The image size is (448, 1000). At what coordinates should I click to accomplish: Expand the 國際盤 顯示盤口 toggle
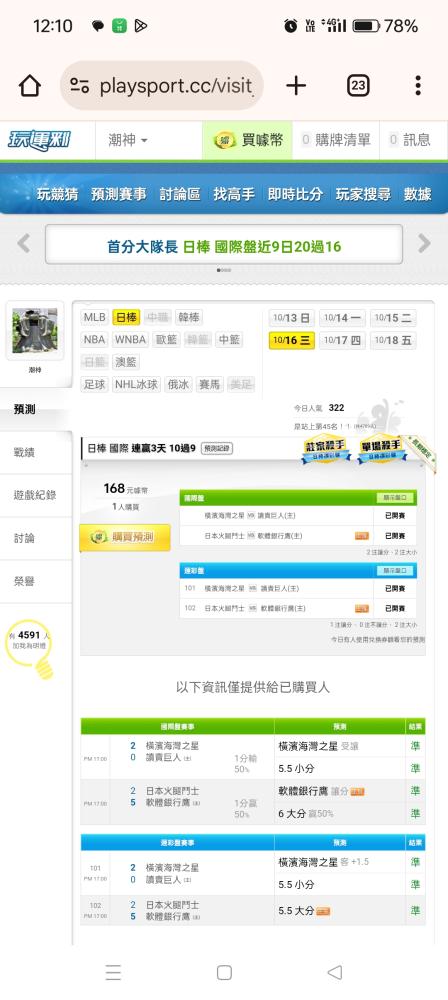396,497
